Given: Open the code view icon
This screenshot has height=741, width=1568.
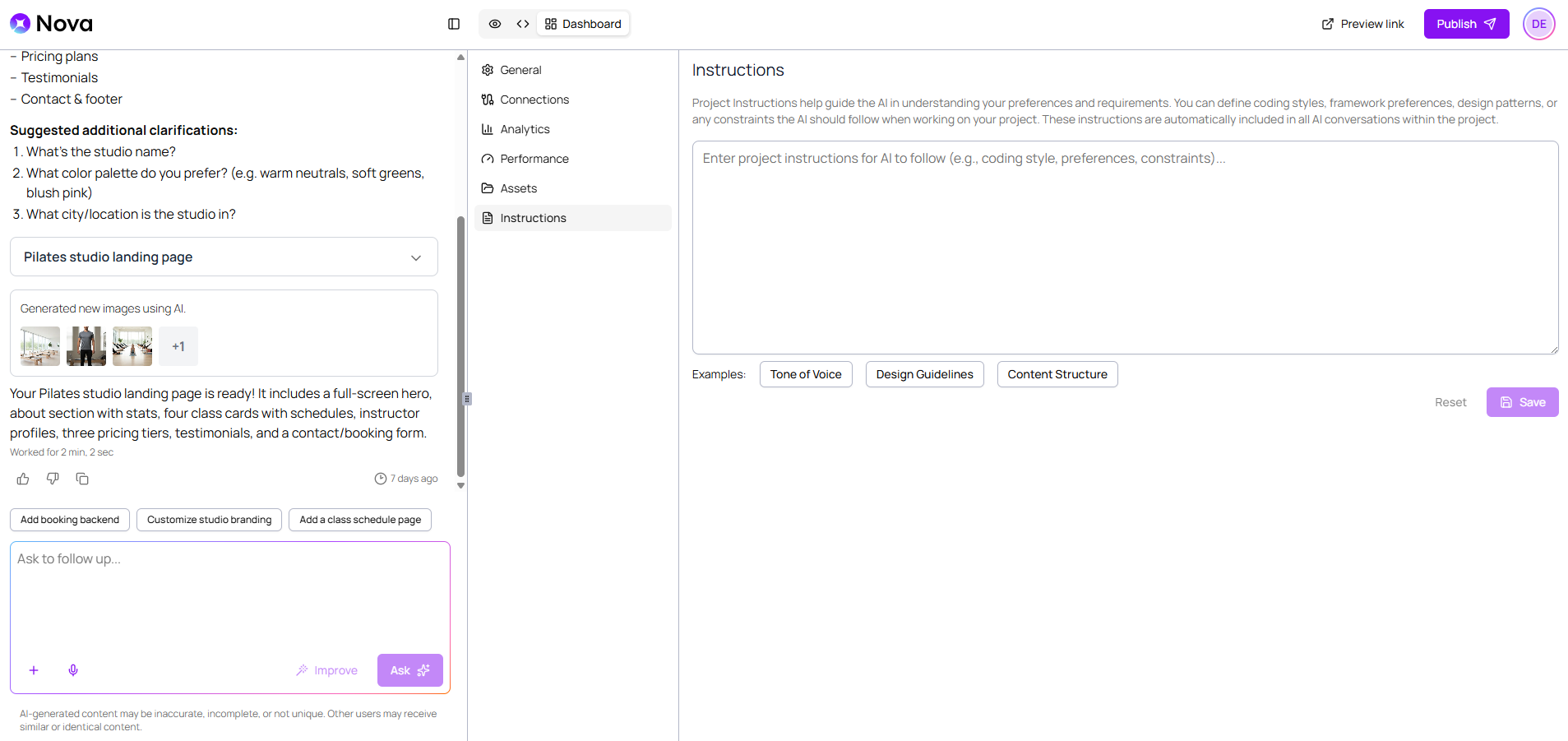Looking at the screenshot, I should pyautogui.click(x=523, y=24).
